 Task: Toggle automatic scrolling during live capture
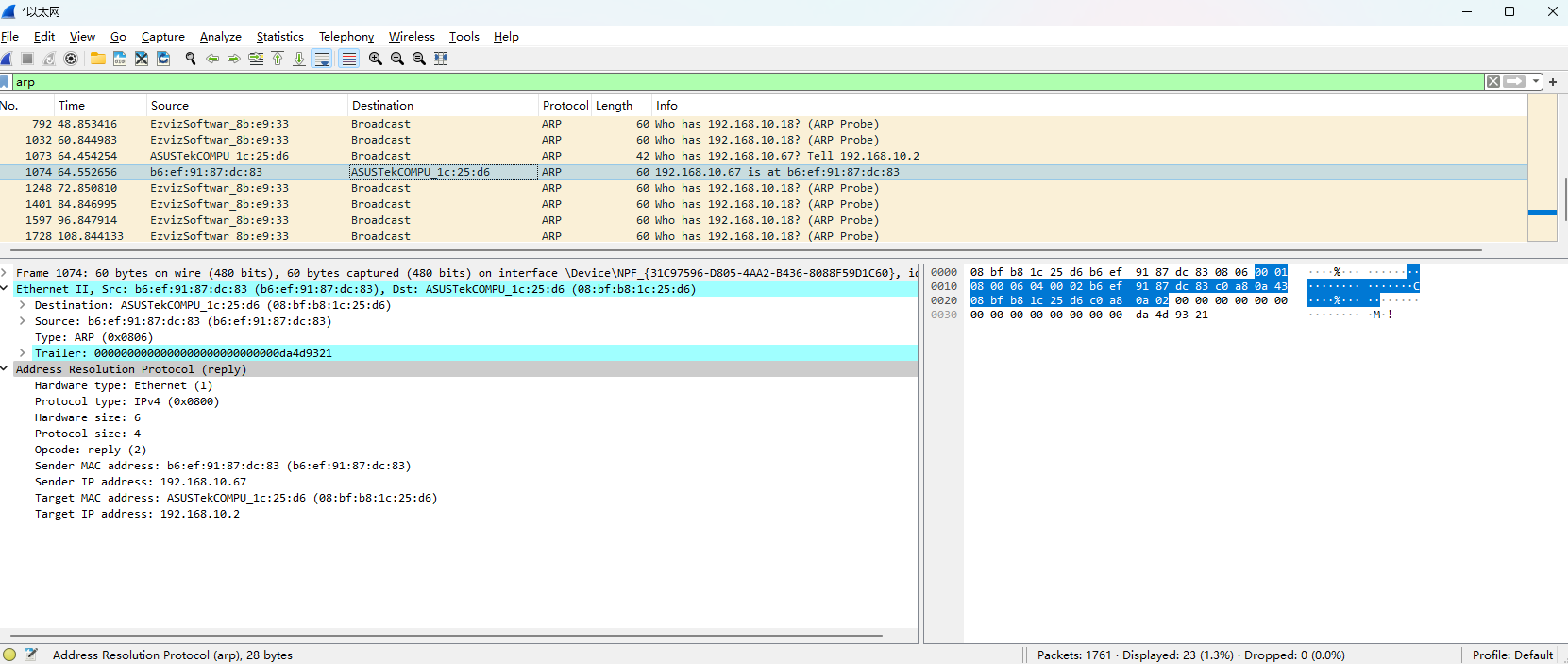click(x=322, y=59)
